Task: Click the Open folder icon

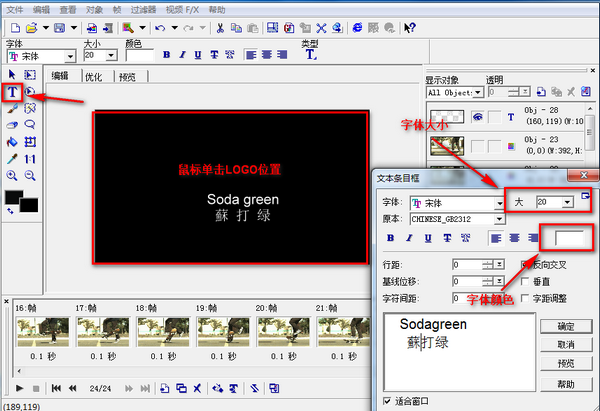Action: click(x=31, y=28)
